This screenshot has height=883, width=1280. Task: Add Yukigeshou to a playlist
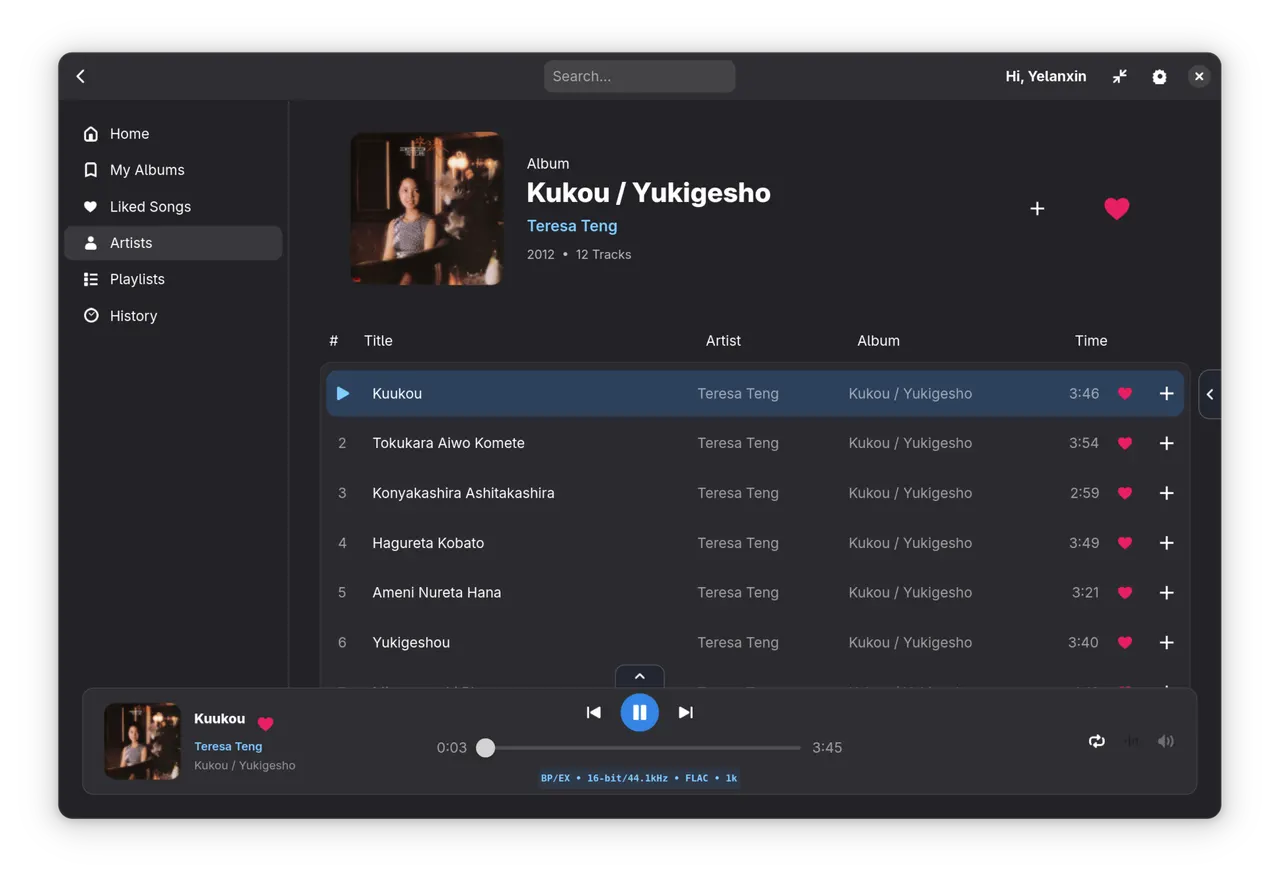click(1166, 643)
